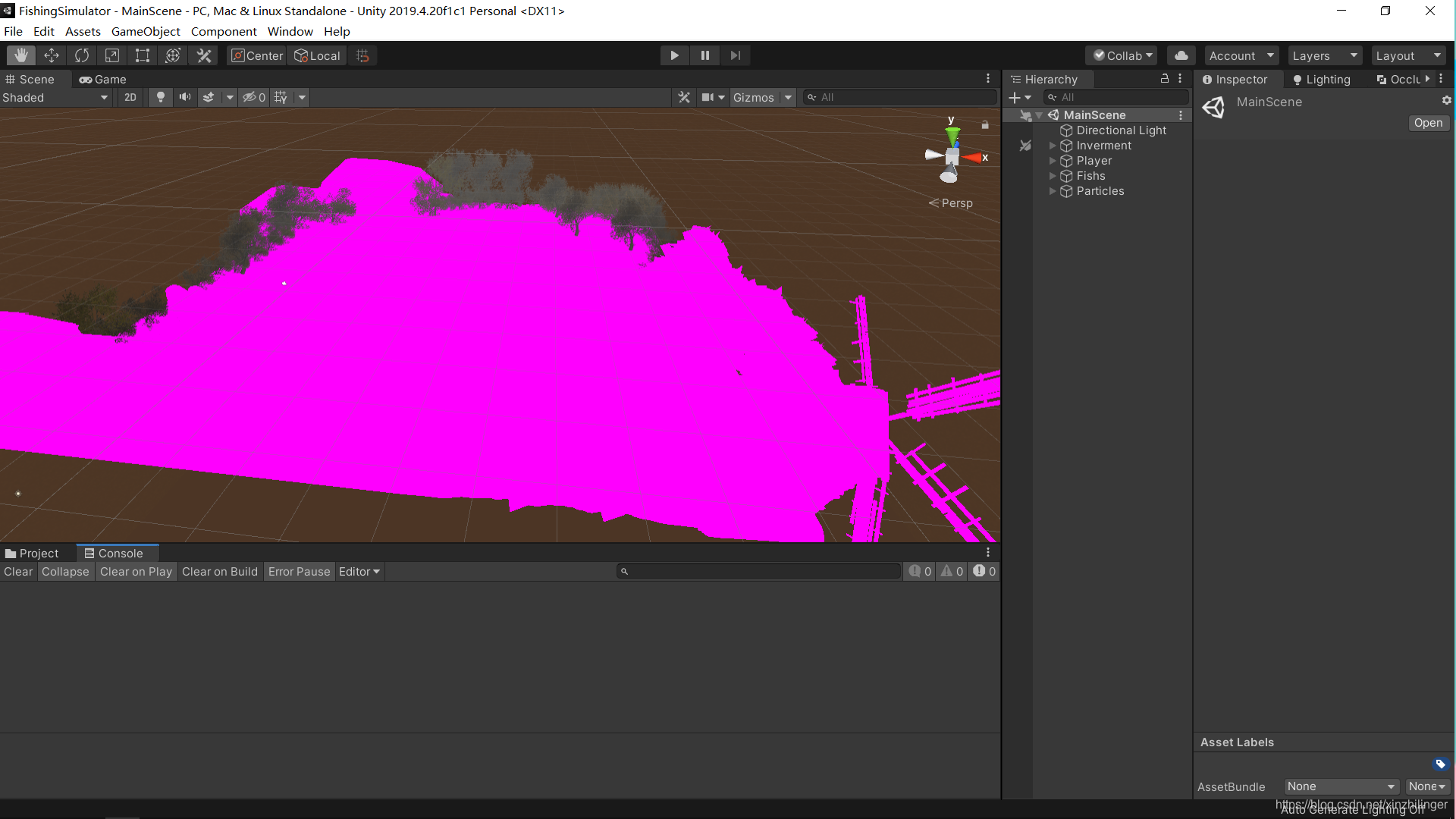This screenshot has height=819, width=1456.
Task: Select the Move tool
Action: click(x=52, y=55)
